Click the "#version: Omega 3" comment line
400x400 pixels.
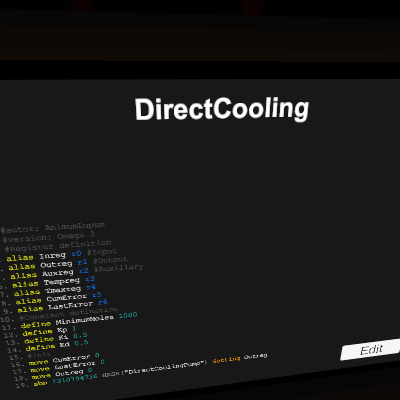(x=49, y=237)
